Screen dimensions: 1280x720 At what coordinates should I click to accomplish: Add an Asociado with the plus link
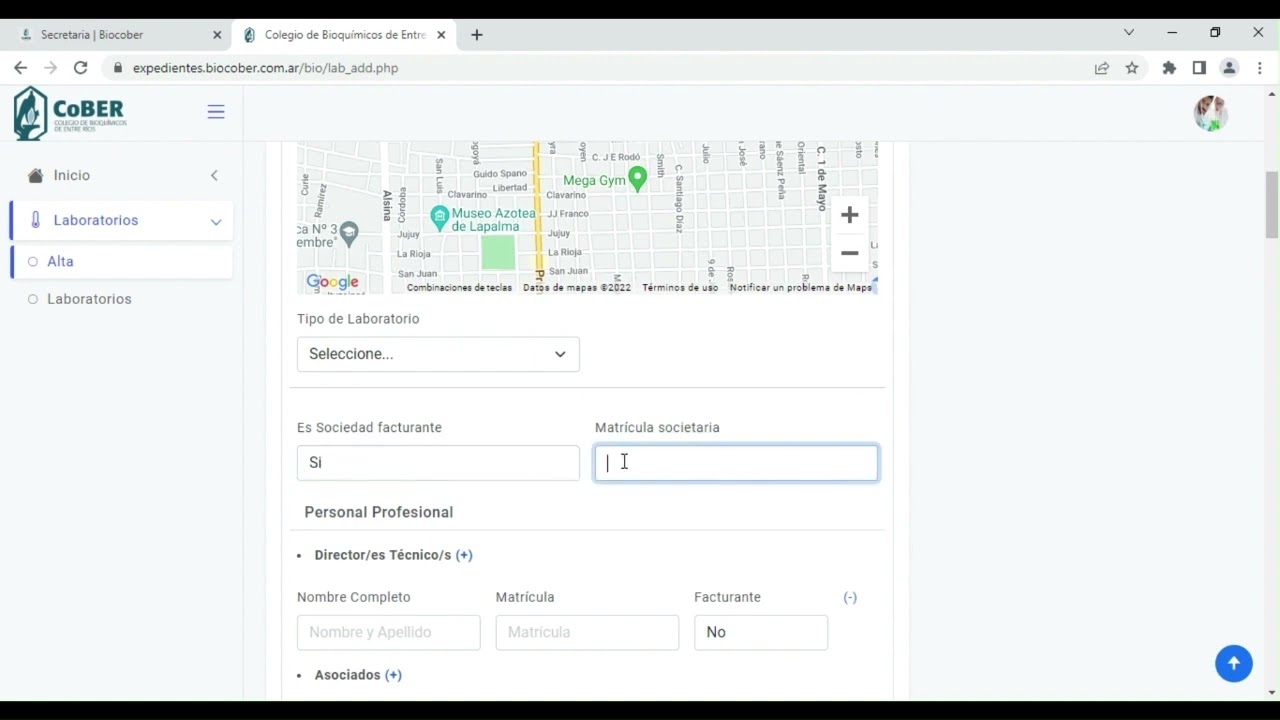coord(393,675)
